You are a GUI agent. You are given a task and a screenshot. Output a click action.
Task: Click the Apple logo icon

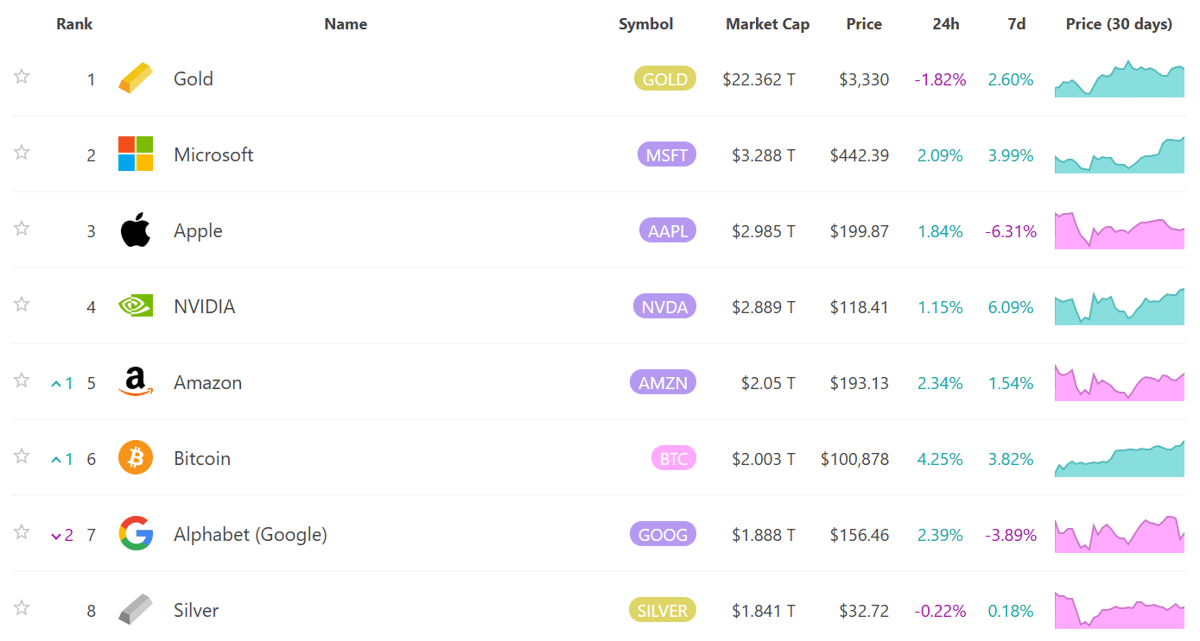pyautogui.click(x=136, y=231)
